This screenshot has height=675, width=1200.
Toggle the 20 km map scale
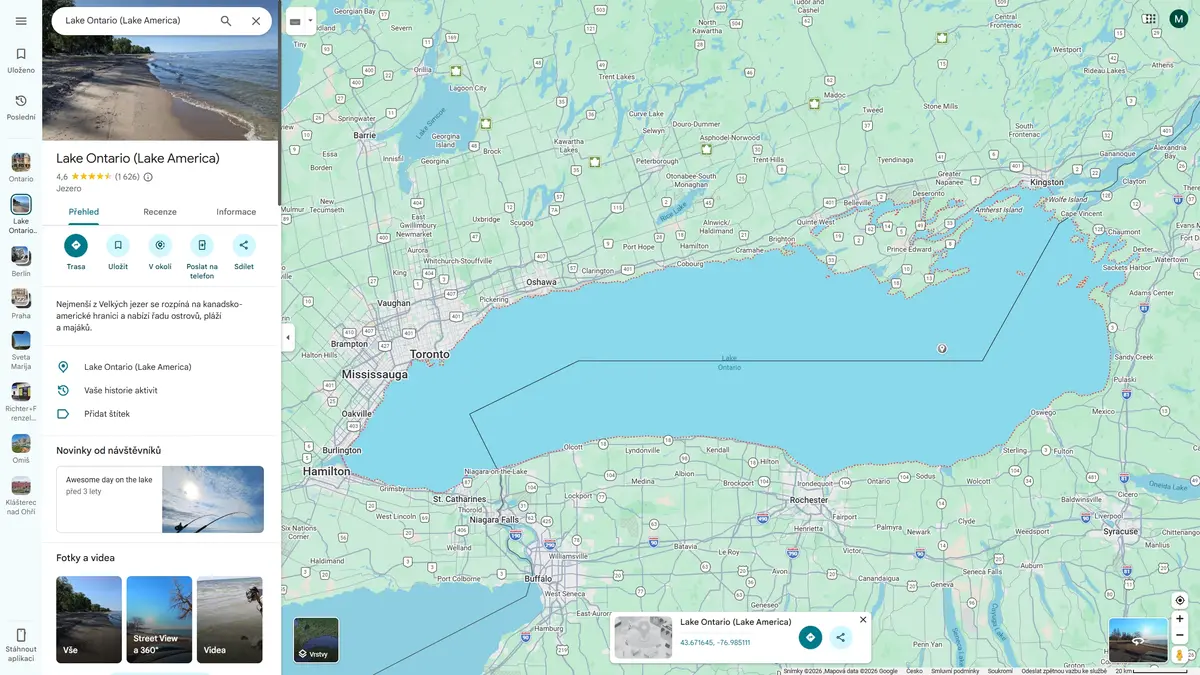1152,671
